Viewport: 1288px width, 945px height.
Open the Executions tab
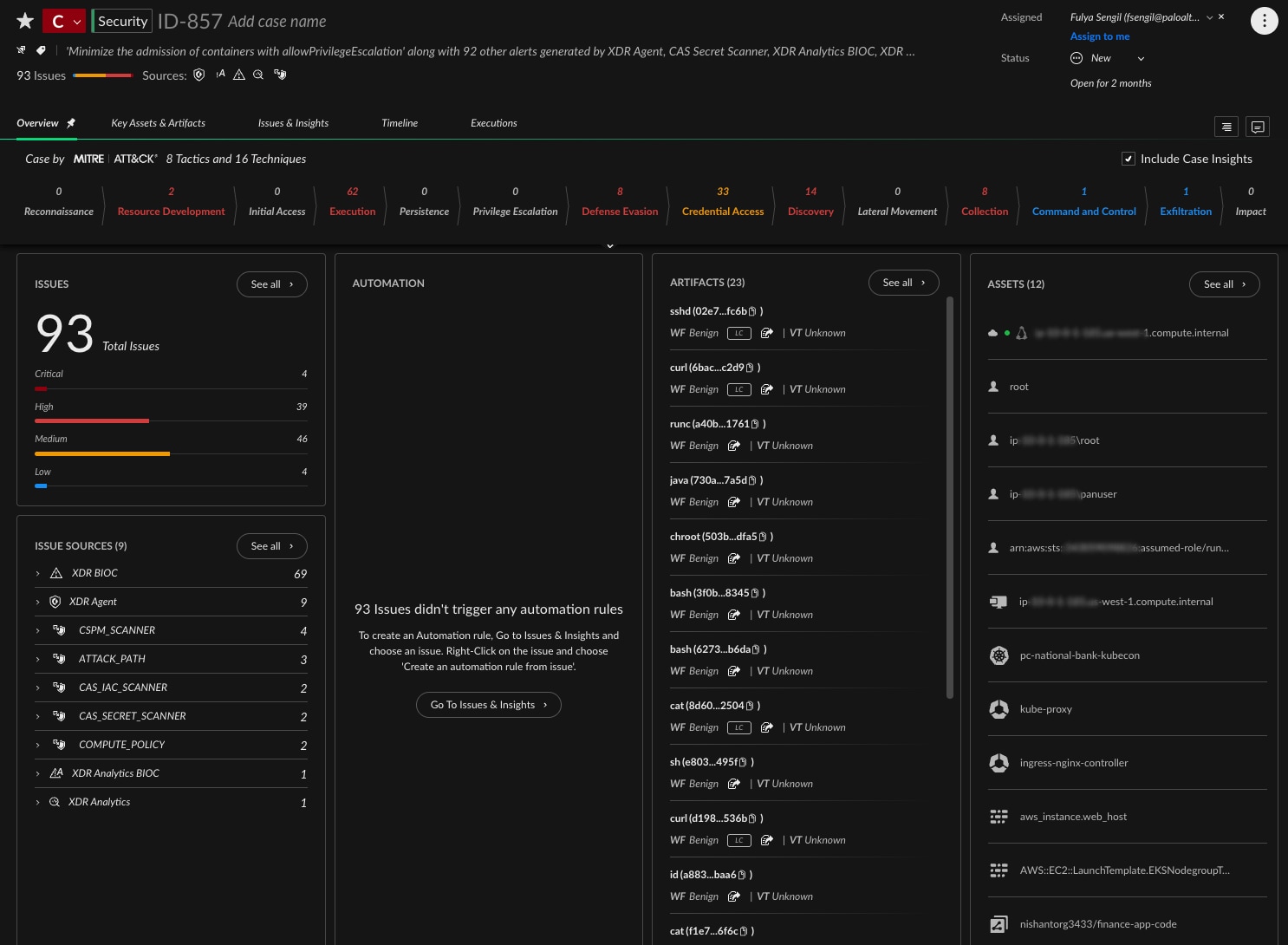493,123
